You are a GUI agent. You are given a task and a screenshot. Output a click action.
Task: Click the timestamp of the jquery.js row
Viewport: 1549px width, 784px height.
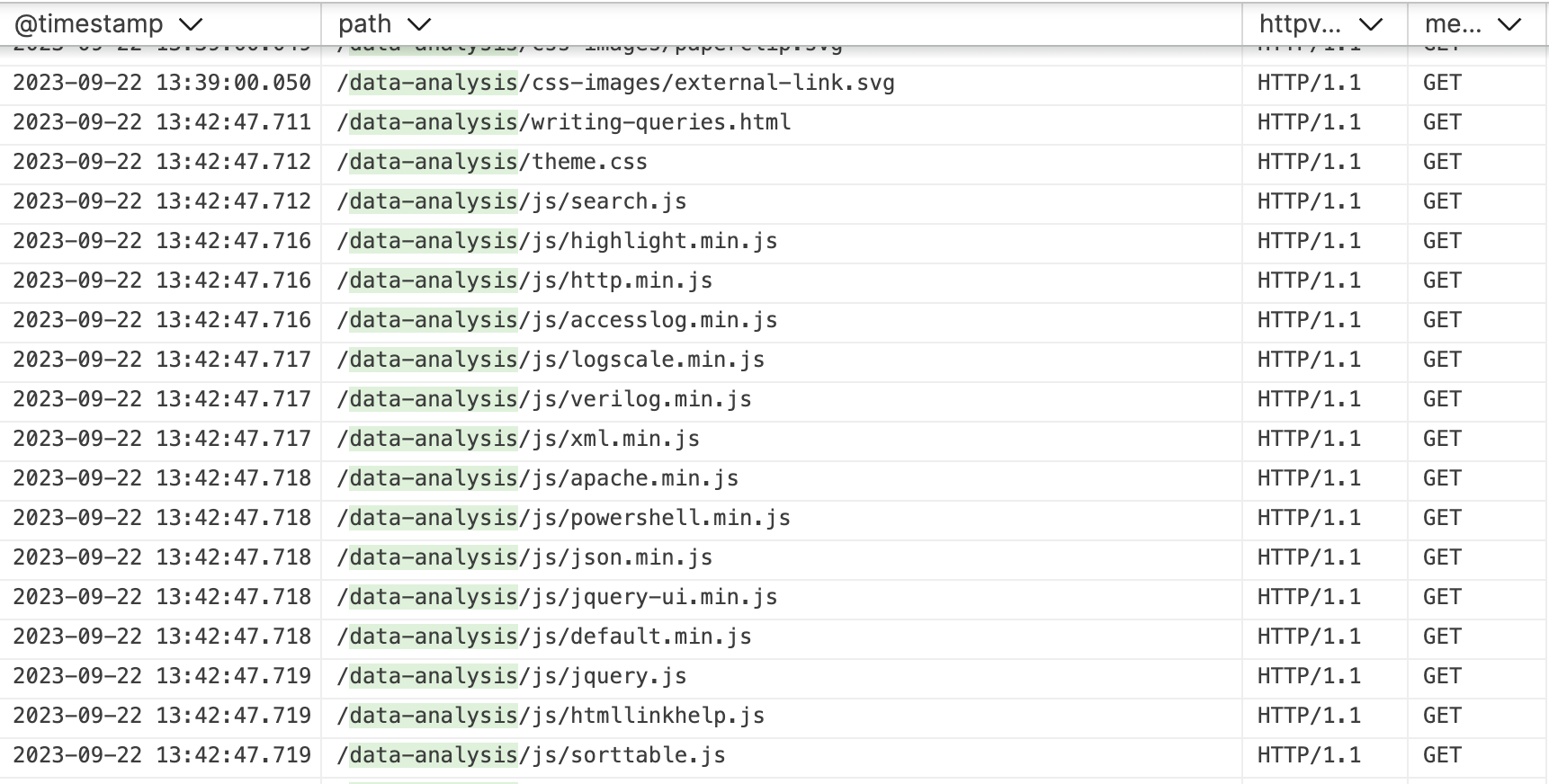162,676
